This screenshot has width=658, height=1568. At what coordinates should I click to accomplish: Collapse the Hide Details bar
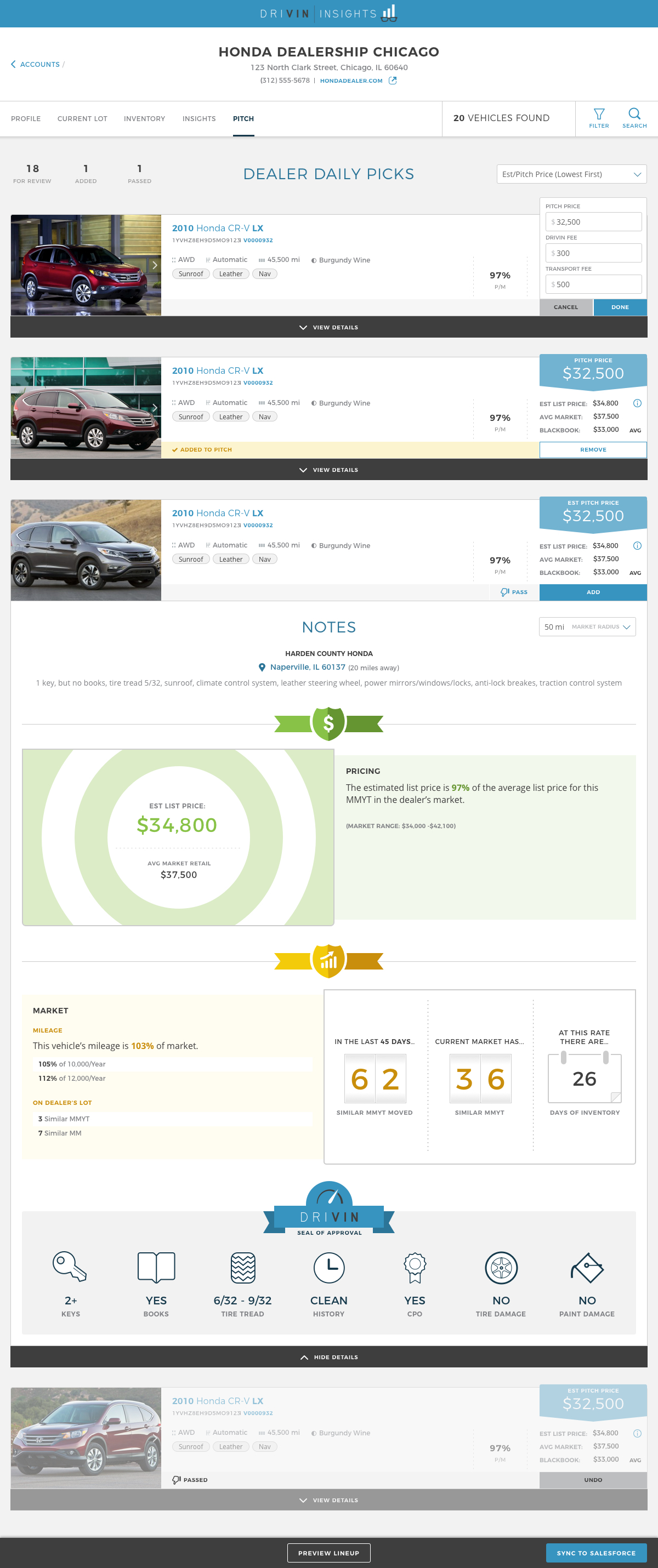click(x=329, y=1358)
